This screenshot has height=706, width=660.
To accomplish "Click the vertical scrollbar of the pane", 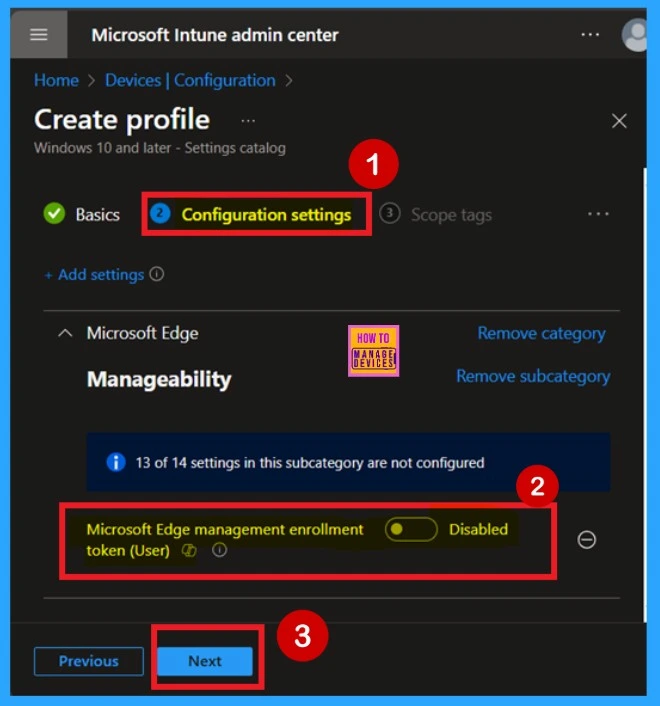I will pyautogui.click(x=645, y=394).
